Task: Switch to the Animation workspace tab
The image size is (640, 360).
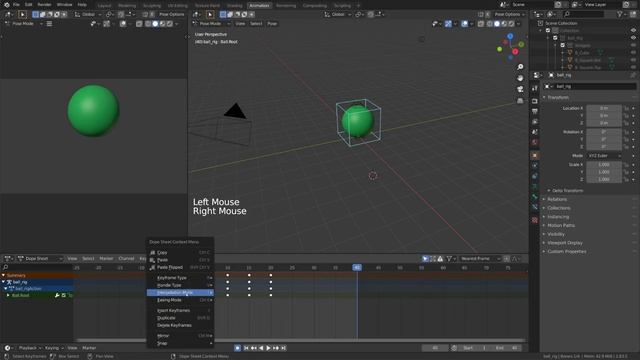Action: click(x=259, y=6)
